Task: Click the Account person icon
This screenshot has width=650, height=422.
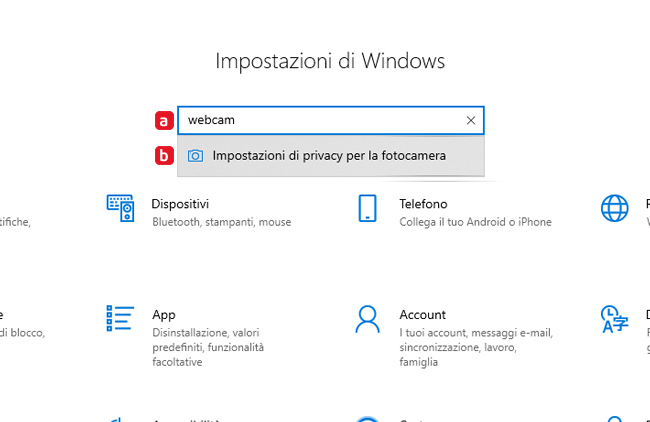Action: [367, 318]
